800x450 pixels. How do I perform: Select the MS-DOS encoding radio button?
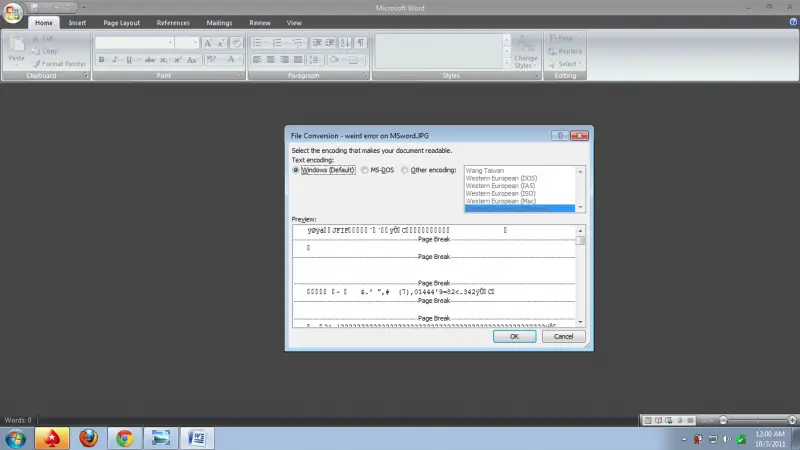(365, 170)
